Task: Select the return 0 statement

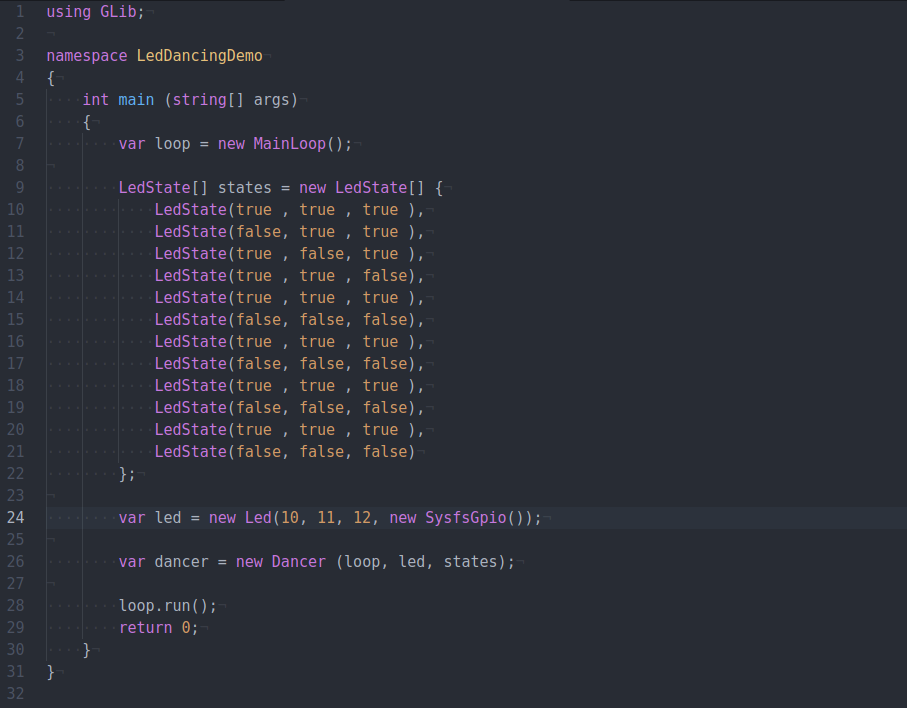Action: (157, 627)
